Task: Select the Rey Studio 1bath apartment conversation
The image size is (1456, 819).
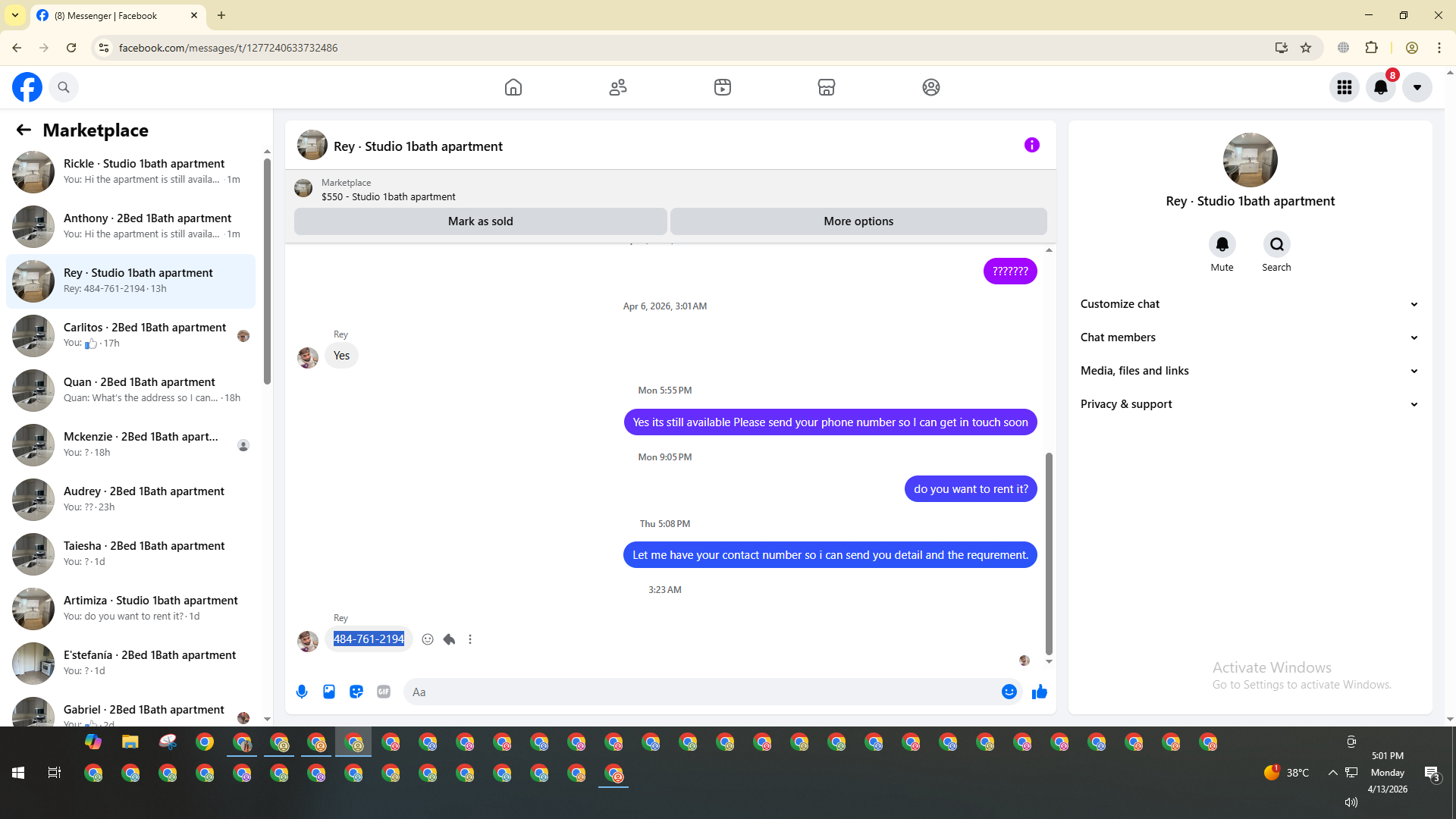Action: 130,281
